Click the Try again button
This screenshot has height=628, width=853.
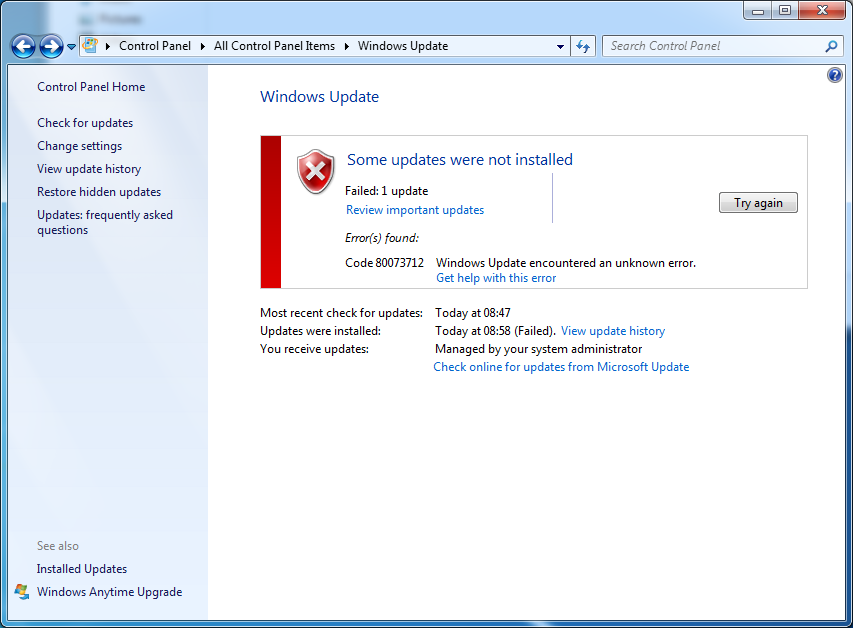click(x=758, y=202)
